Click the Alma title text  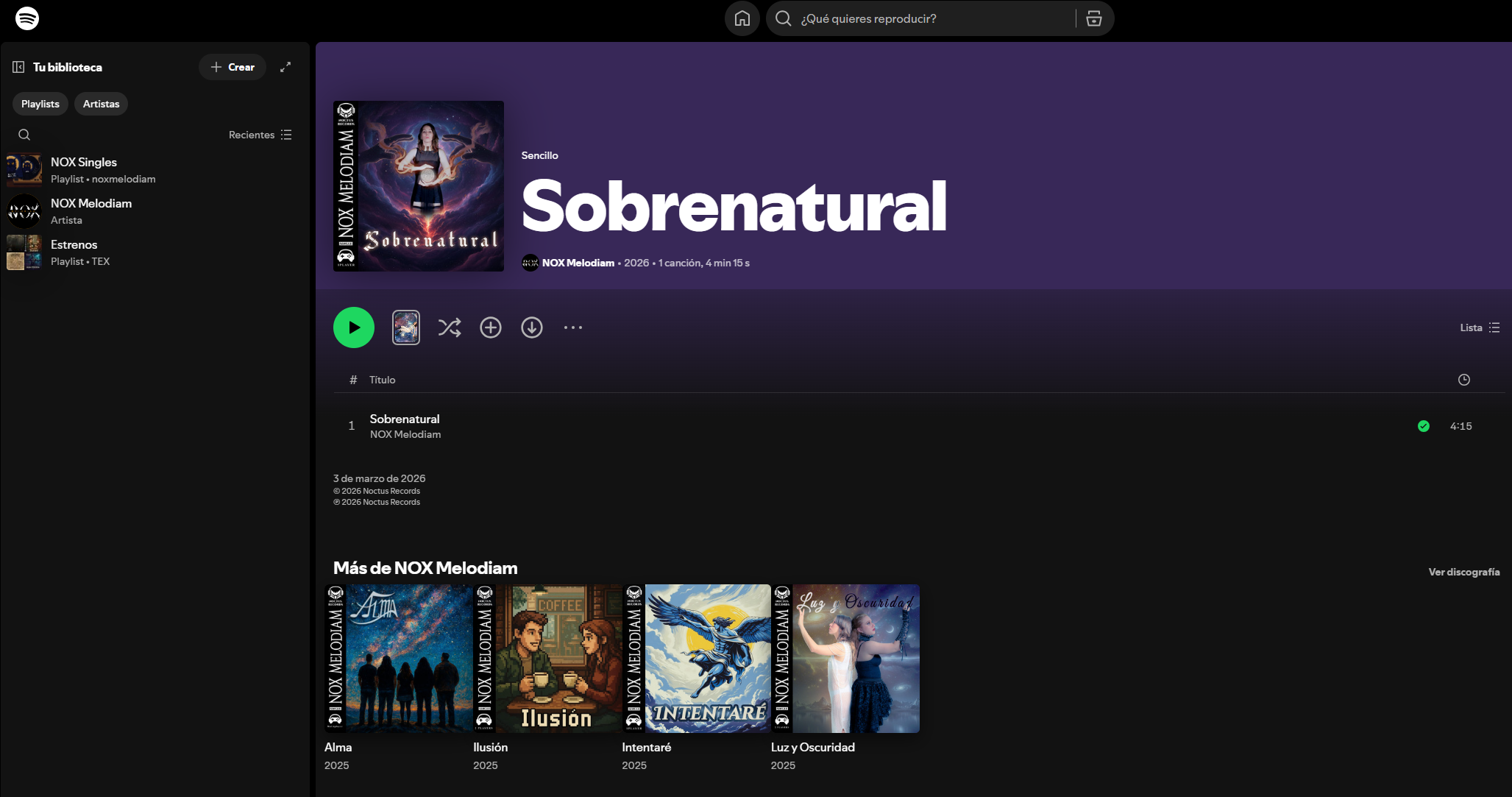338,747
